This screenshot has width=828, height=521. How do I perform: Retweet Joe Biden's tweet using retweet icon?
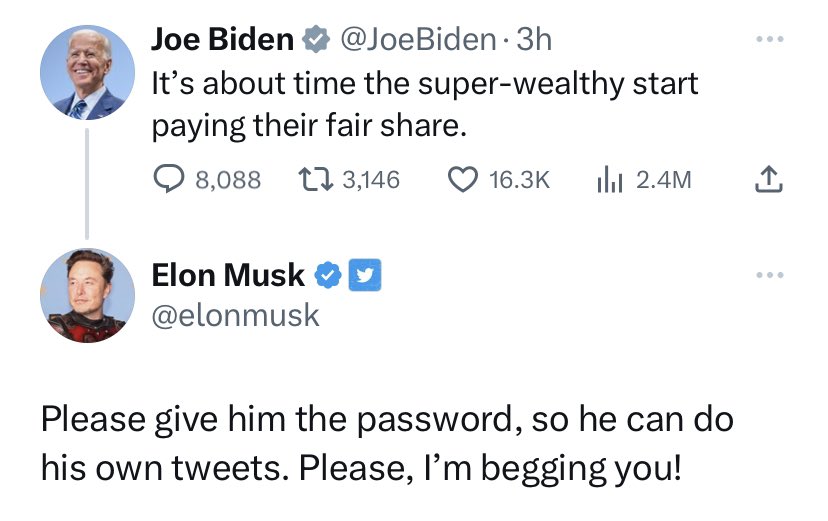point(318,180)
